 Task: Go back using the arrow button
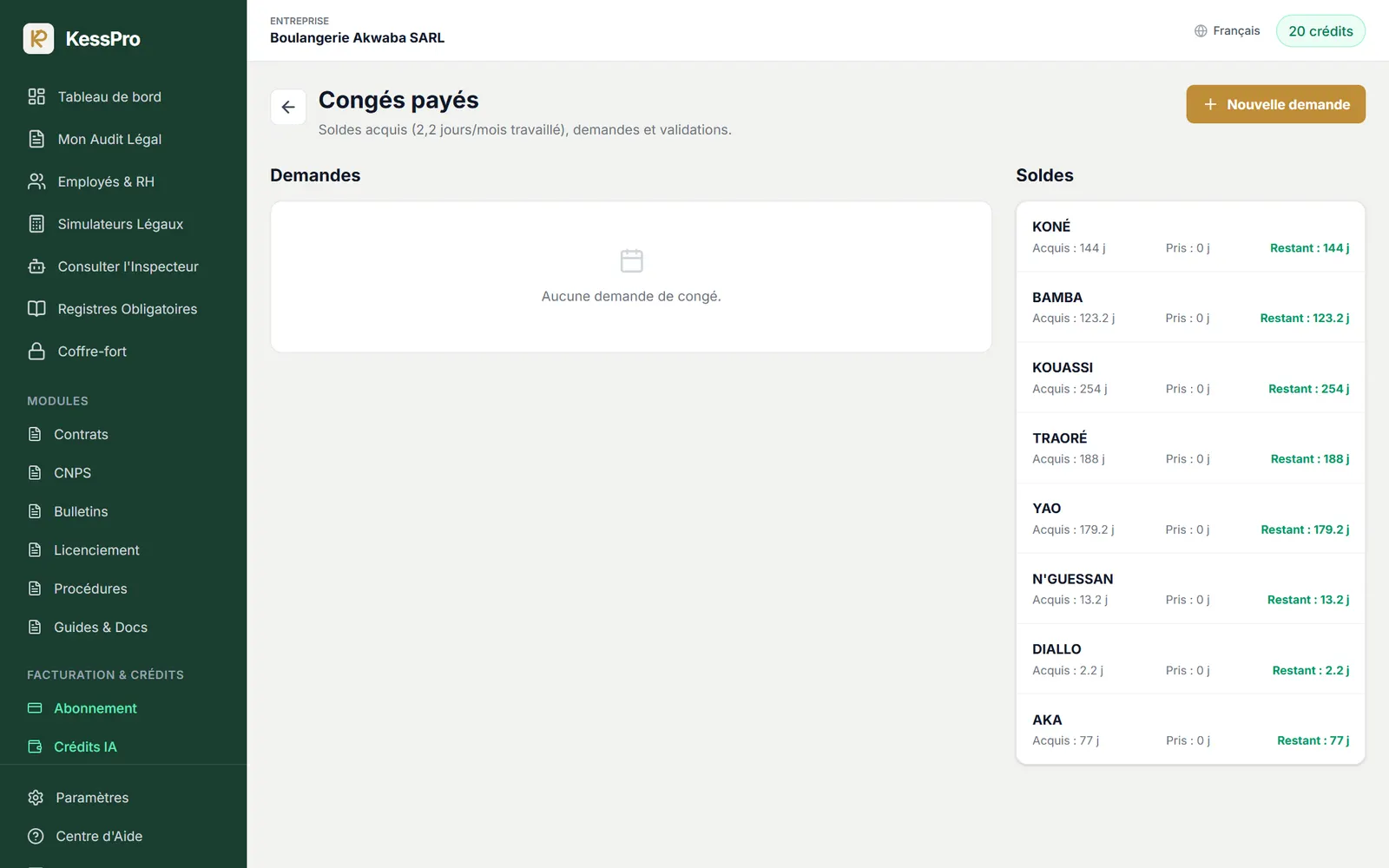point(288,107)
